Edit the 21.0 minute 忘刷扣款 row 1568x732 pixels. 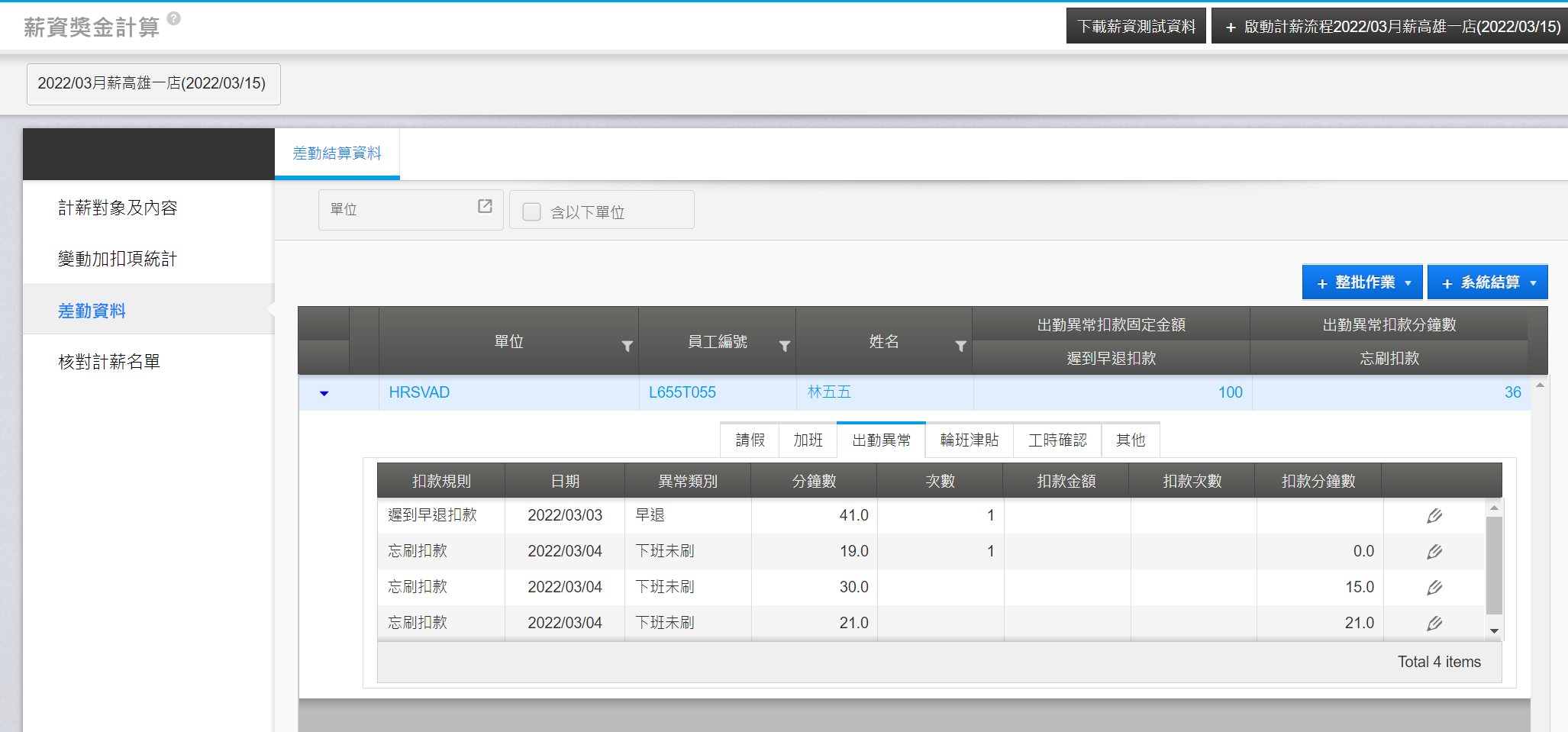pos(1434,624)
